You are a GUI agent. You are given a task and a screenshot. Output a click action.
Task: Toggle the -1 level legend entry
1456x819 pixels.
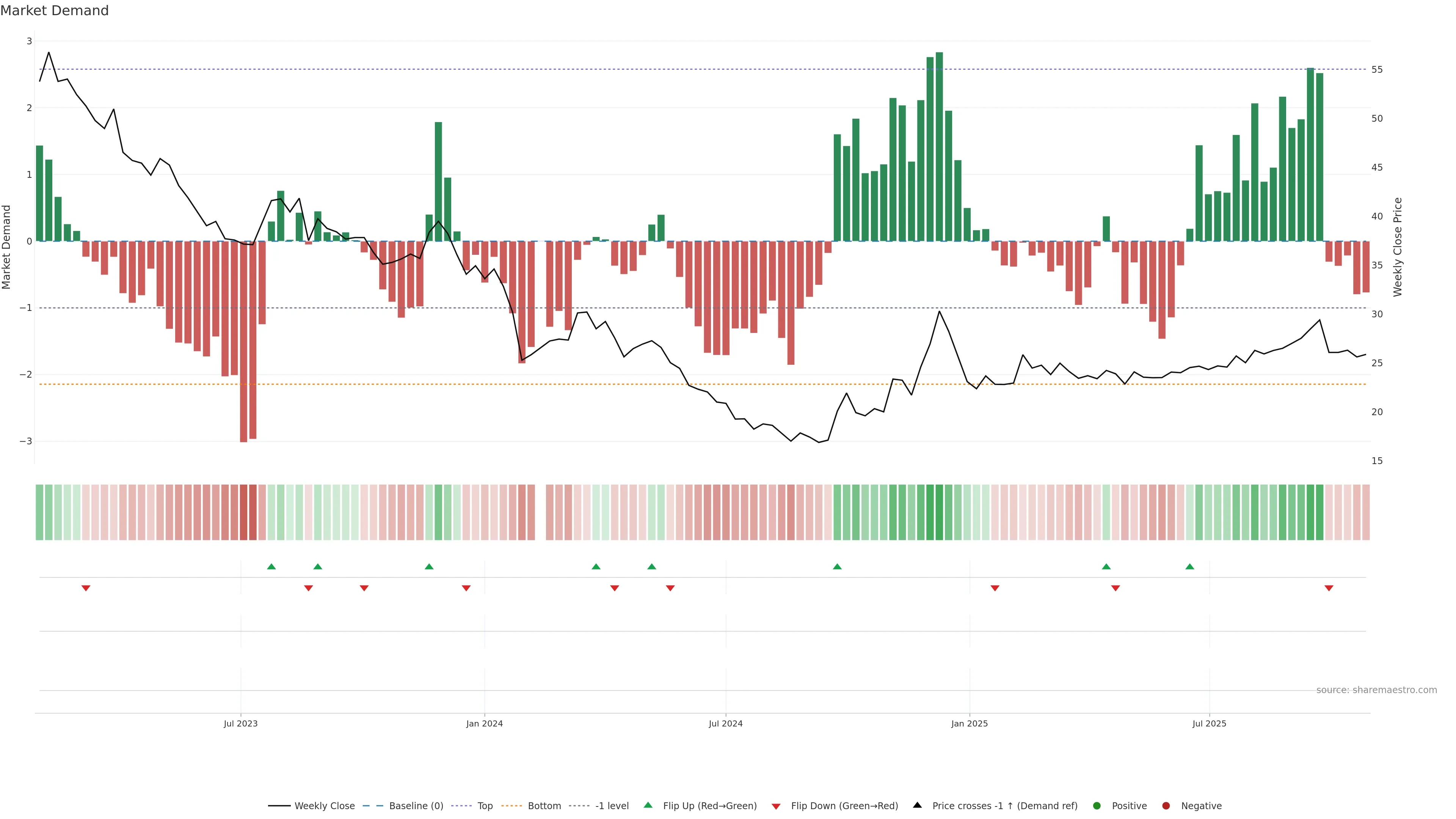tap(612, 806)
